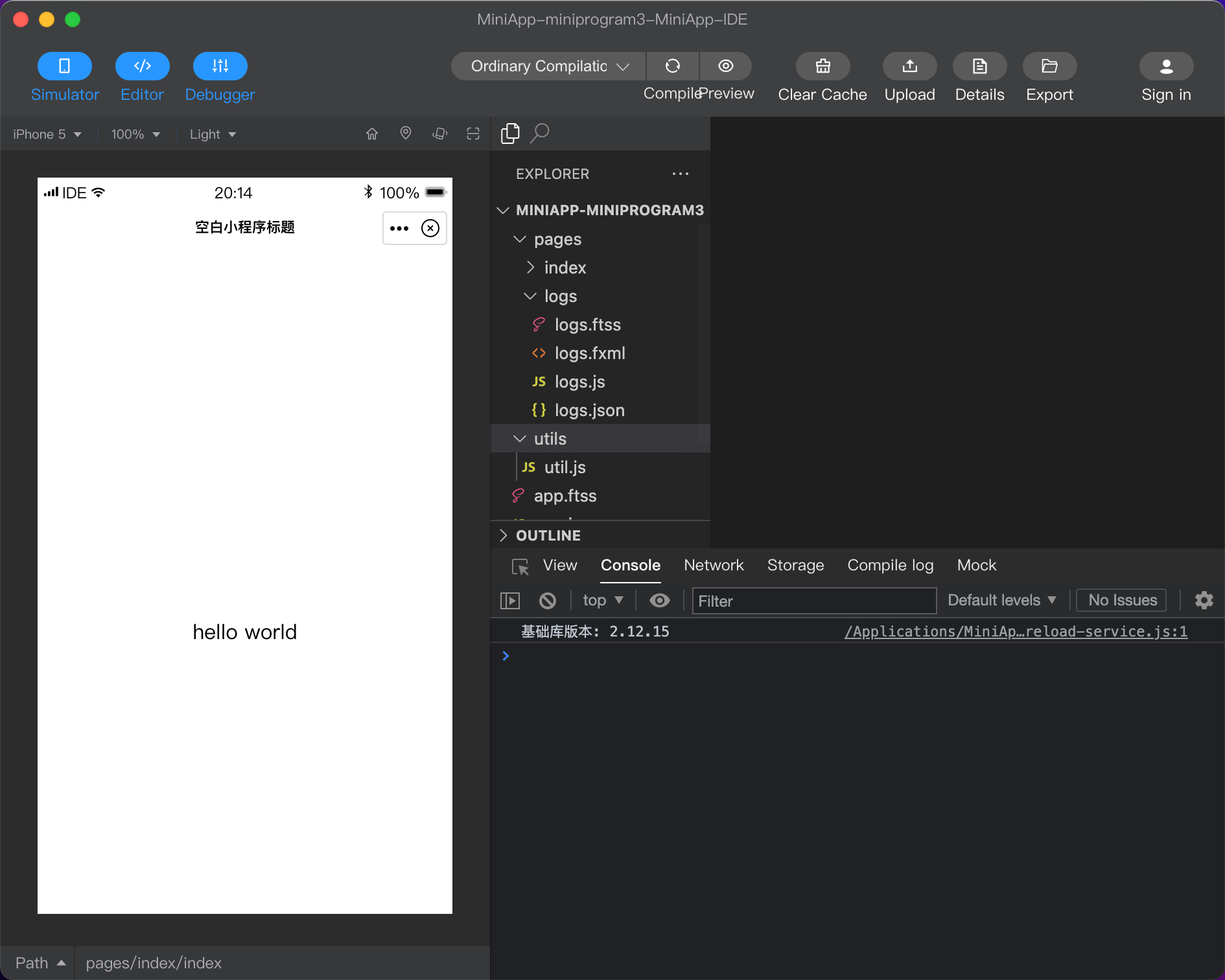Viewport: 1225px width, 980px height.
Task: Click the pages/index/index path text
Action: (x=154, y=963)
